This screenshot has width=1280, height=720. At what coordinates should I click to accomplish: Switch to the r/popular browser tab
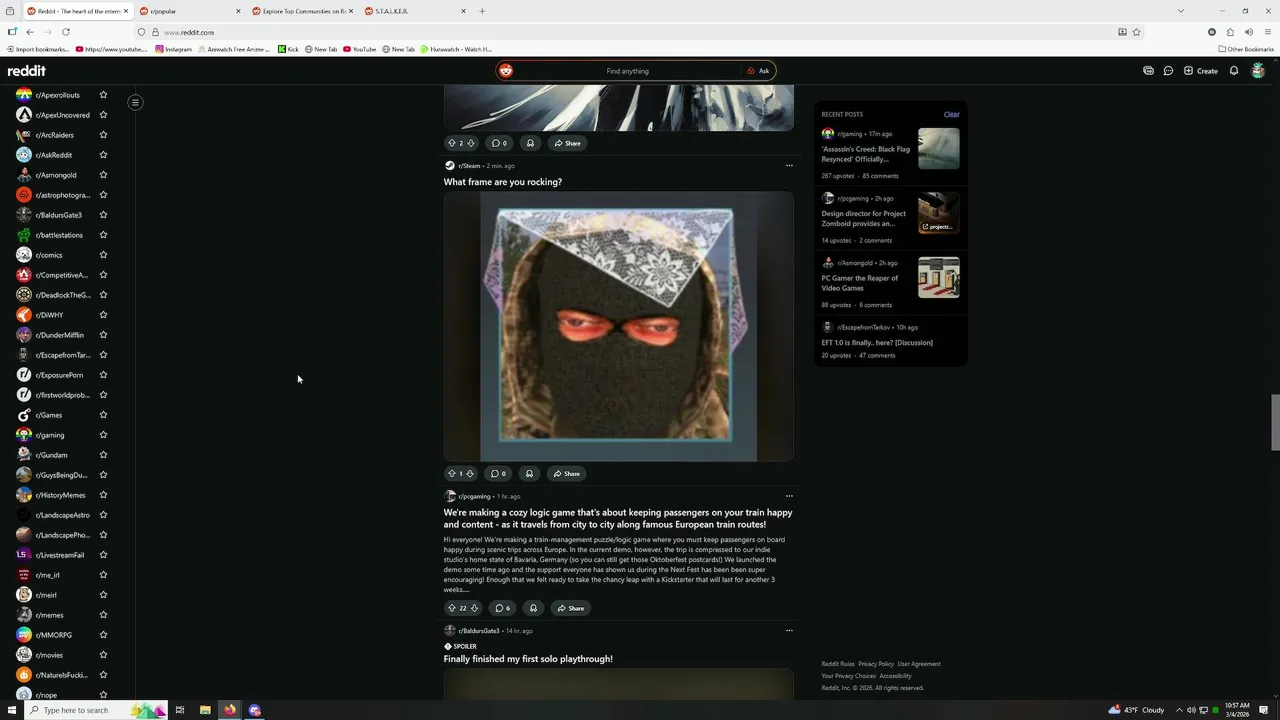click(x=189, y=11)
